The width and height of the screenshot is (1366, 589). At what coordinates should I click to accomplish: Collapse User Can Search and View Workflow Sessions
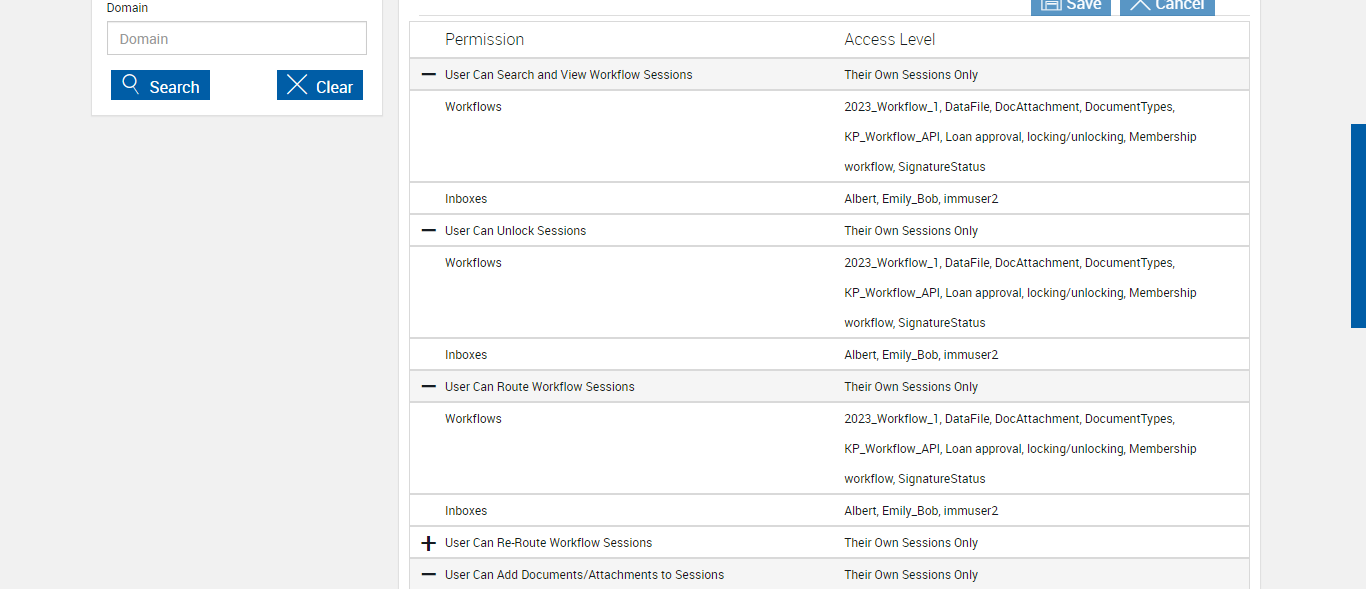click(429, 75)
